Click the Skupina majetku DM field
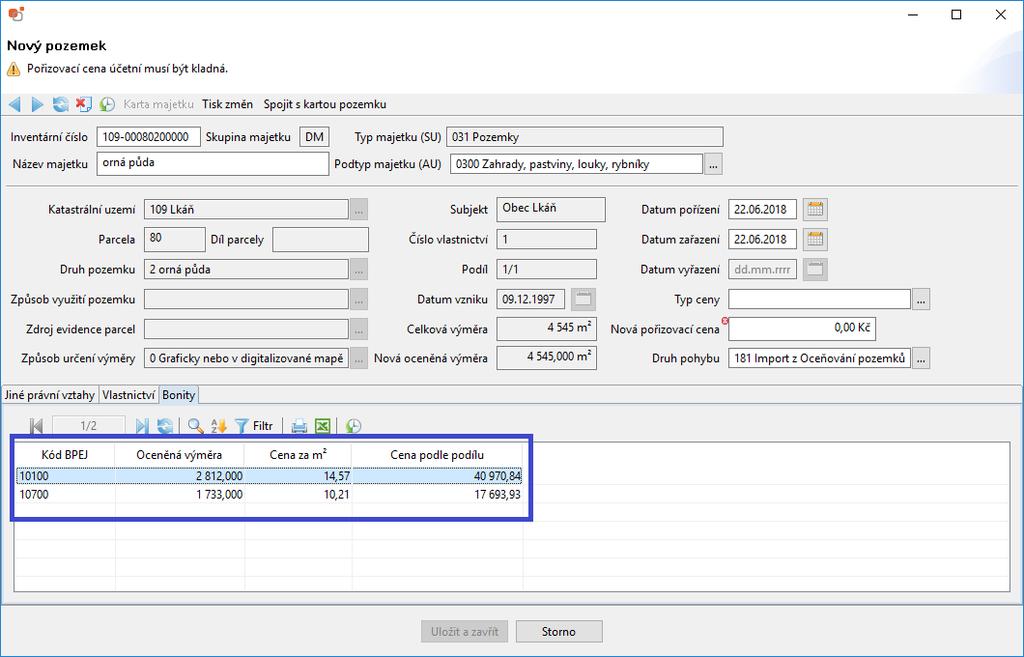The image size is (1024, 657). [x=314, y=137]
